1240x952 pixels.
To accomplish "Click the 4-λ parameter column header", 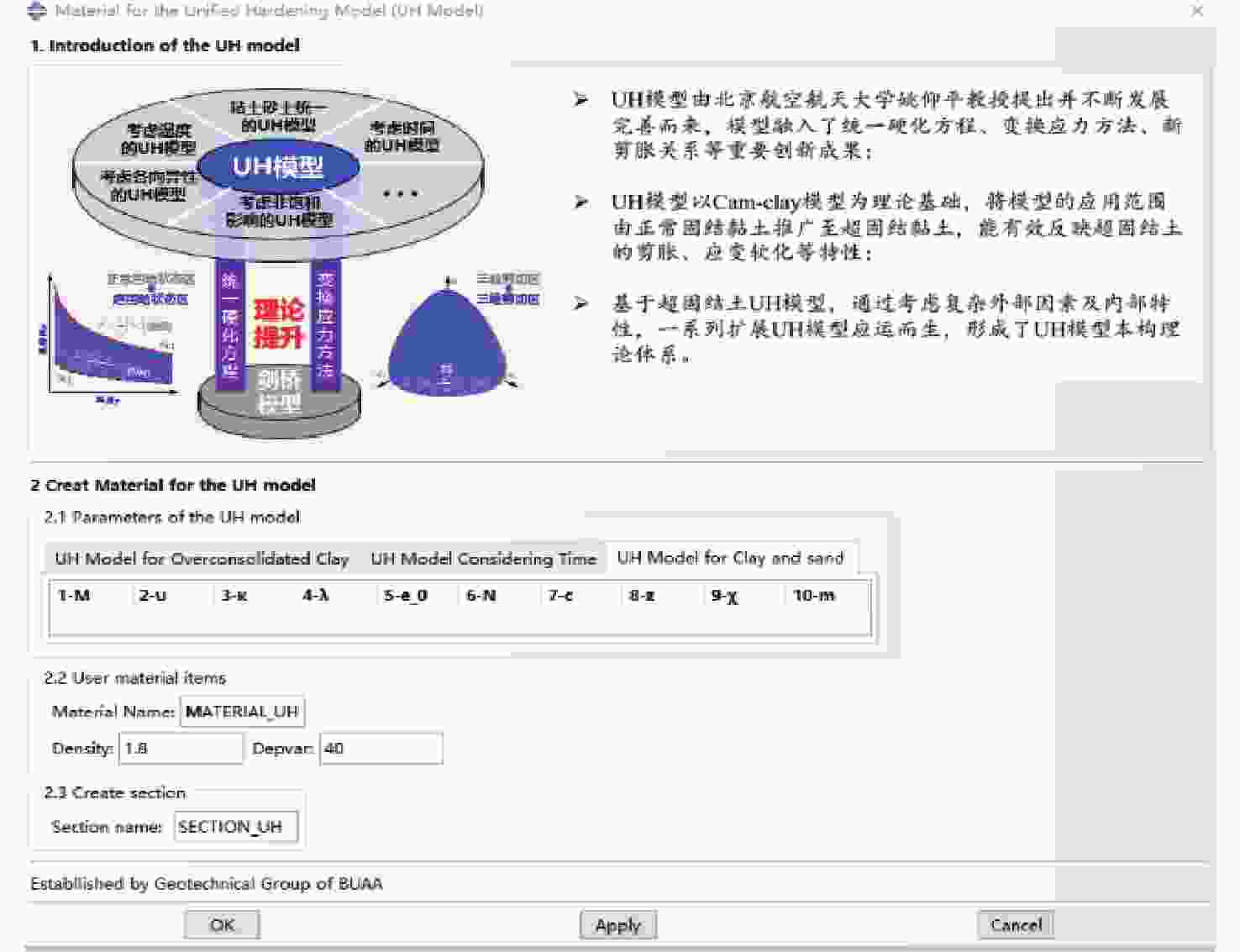I will click(x=316, y=596).
